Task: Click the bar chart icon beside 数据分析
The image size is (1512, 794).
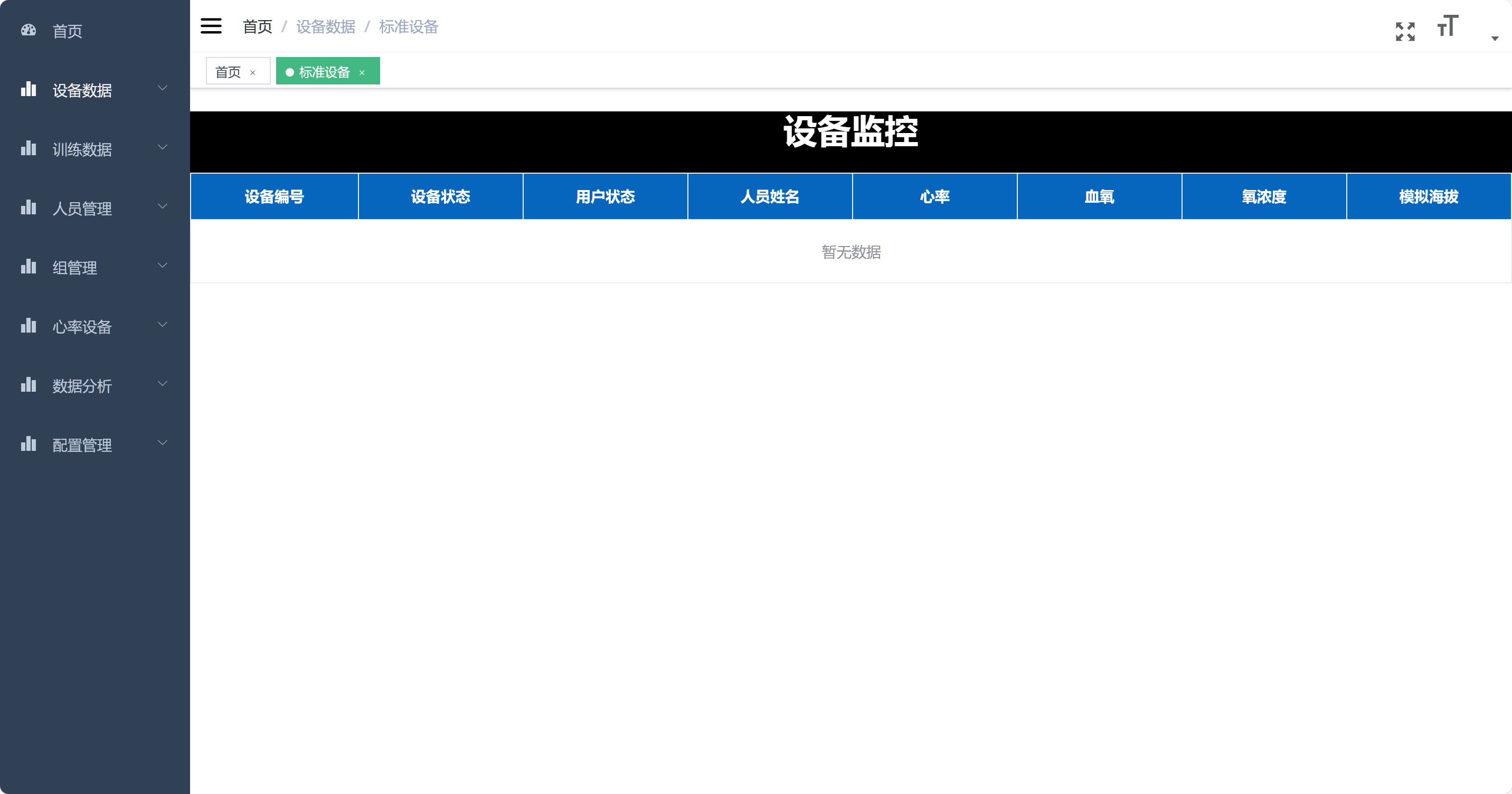Action: 28,385
